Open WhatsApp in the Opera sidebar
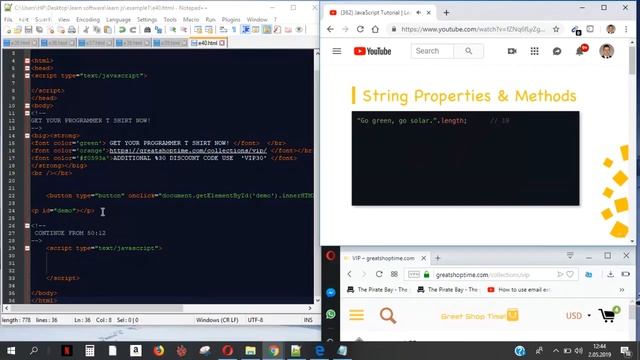Viewport: 640px width, 360px height. coord(331,314)
